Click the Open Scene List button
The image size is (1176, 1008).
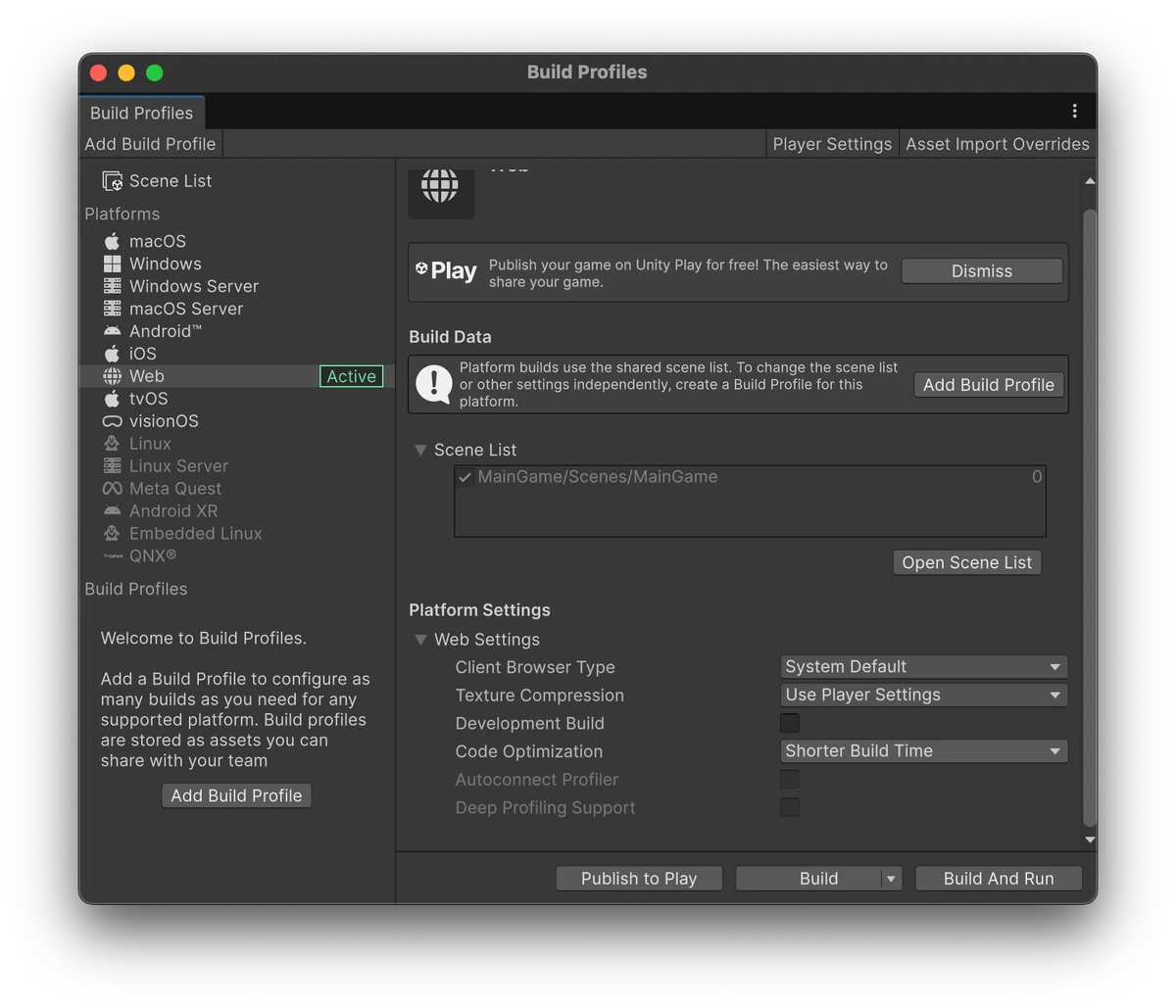pos(967,562)
